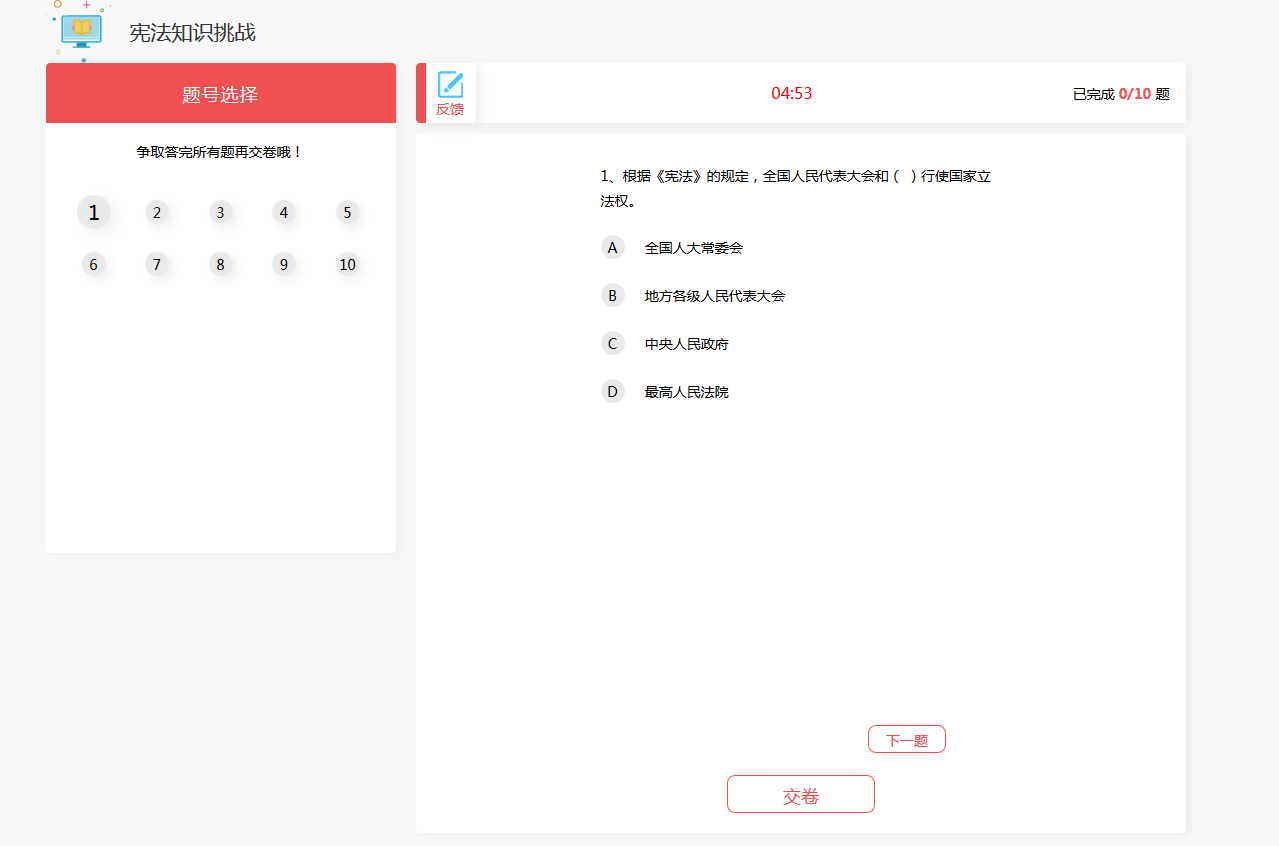Open question 4 from the number panel
Image resolution: width=1279 pixels, height=846 pixels.
pyautogui.click(x=283, y=212)
